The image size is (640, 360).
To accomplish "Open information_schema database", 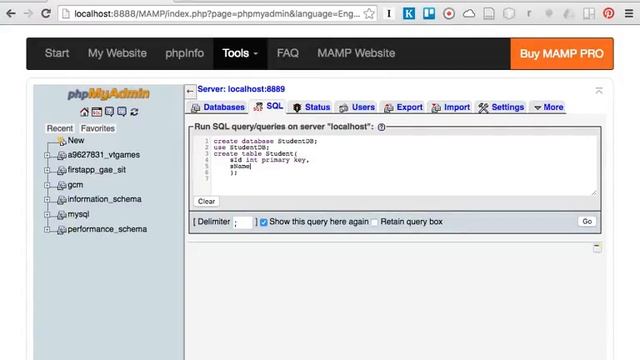I will (104, 200).
